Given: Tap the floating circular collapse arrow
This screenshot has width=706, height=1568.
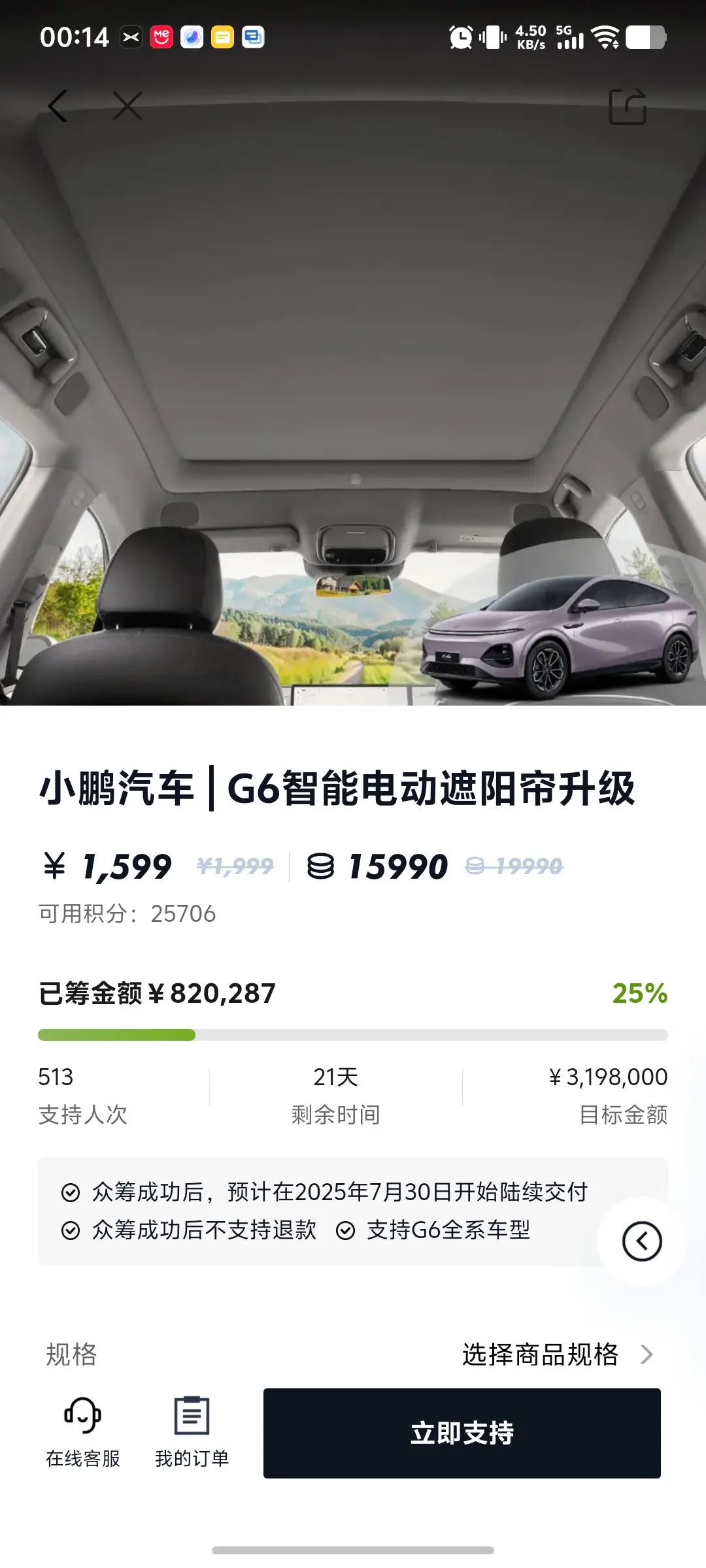Looking at the screenshot, I should tap(642, 1241).
